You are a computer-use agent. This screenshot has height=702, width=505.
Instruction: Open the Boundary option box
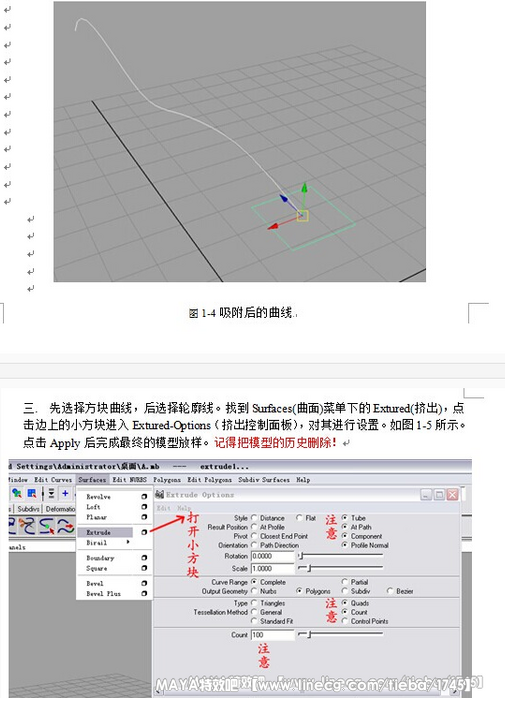(x=144, y=558)
